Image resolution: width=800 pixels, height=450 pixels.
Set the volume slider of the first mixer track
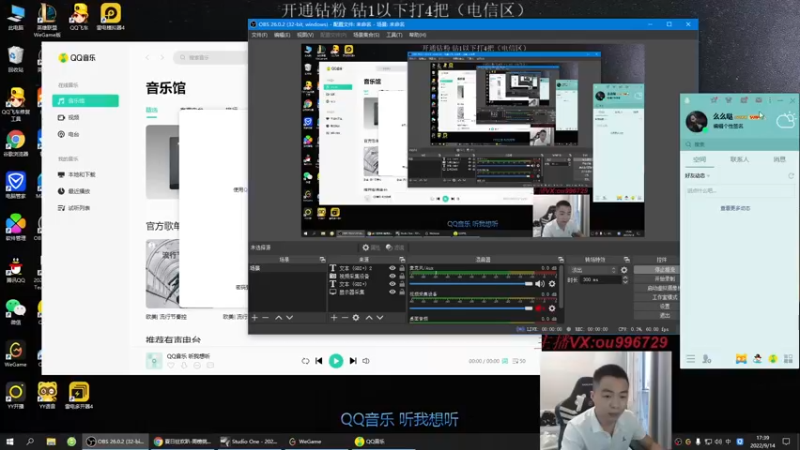point(471,284)
